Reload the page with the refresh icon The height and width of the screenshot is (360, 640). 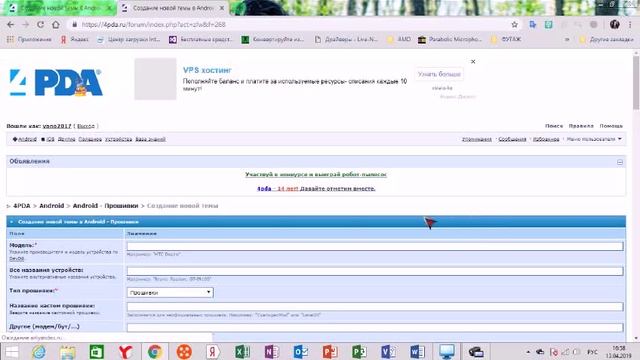pyautogui.click(x=40, y=24)
